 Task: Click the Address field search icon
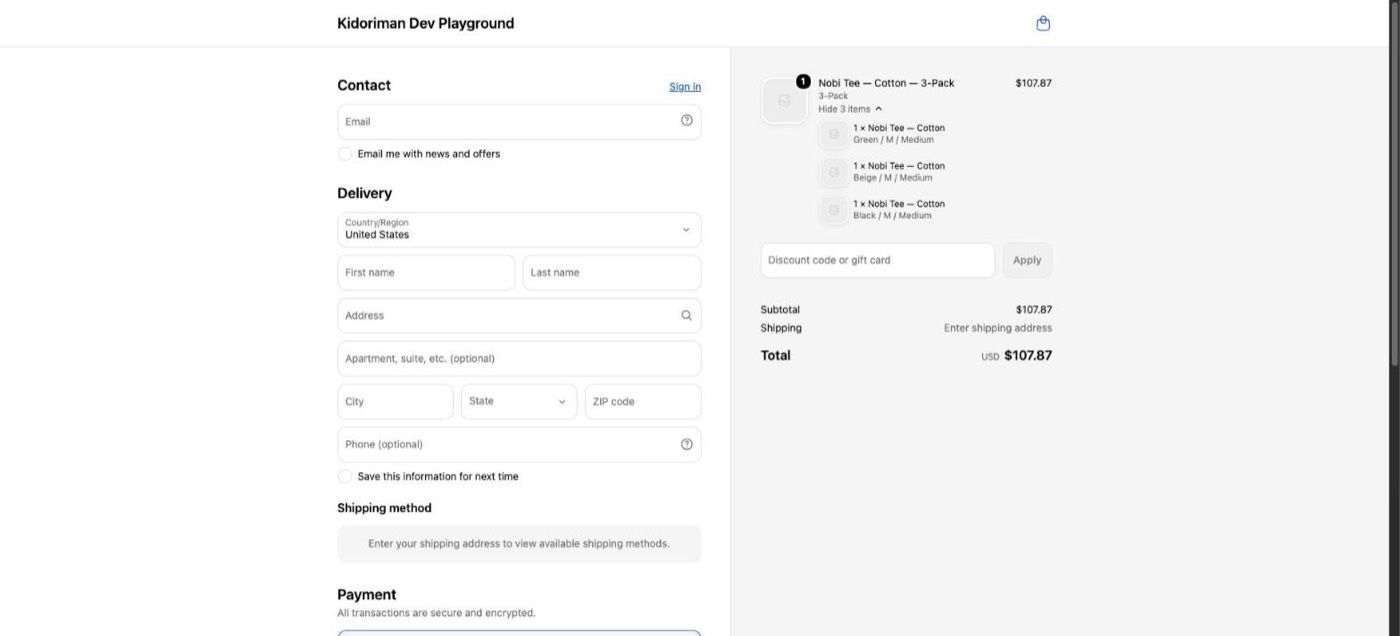[686, 315]
